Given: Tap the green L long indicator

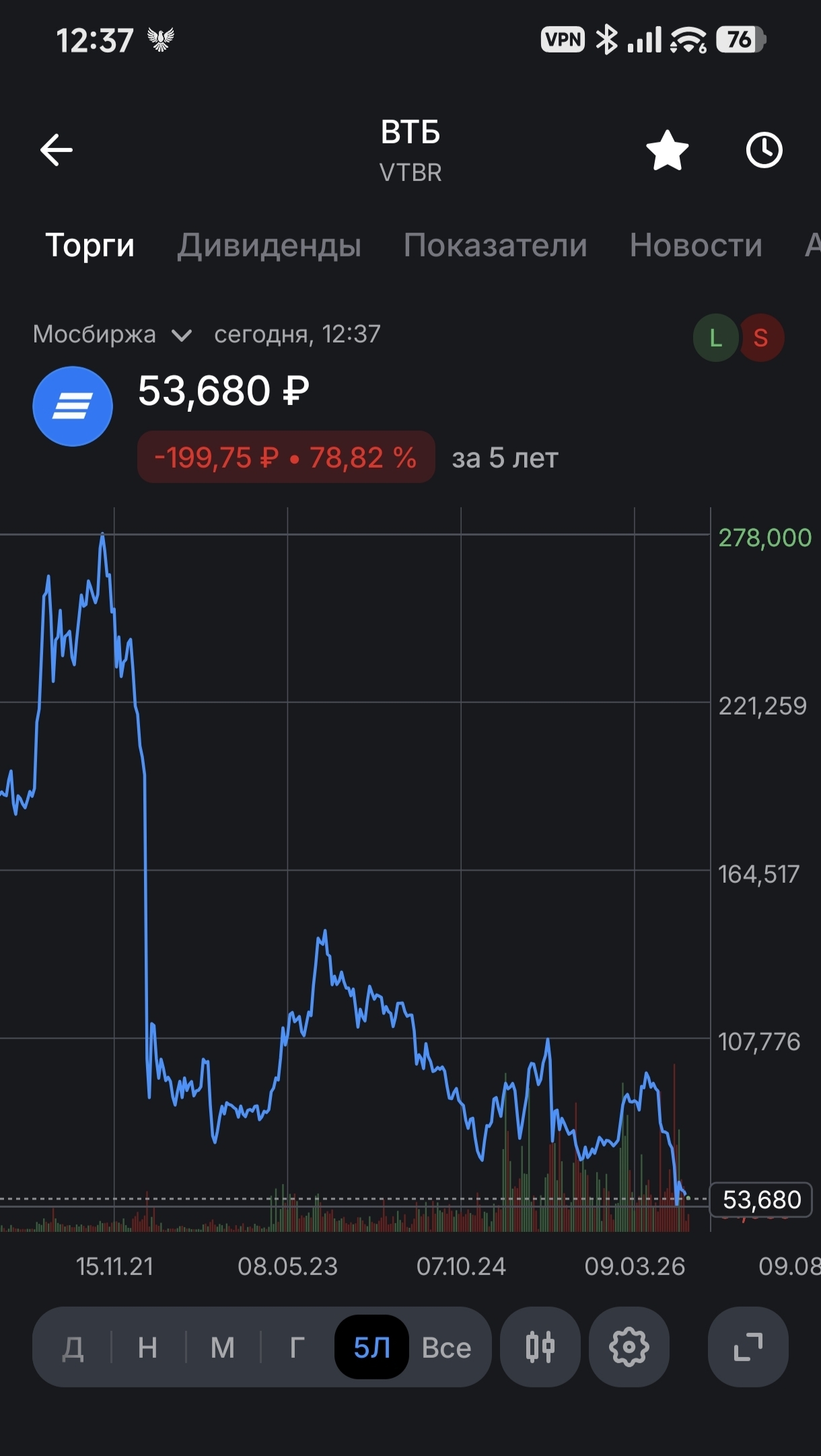Looking at the screenshot, I should (715, 338).
